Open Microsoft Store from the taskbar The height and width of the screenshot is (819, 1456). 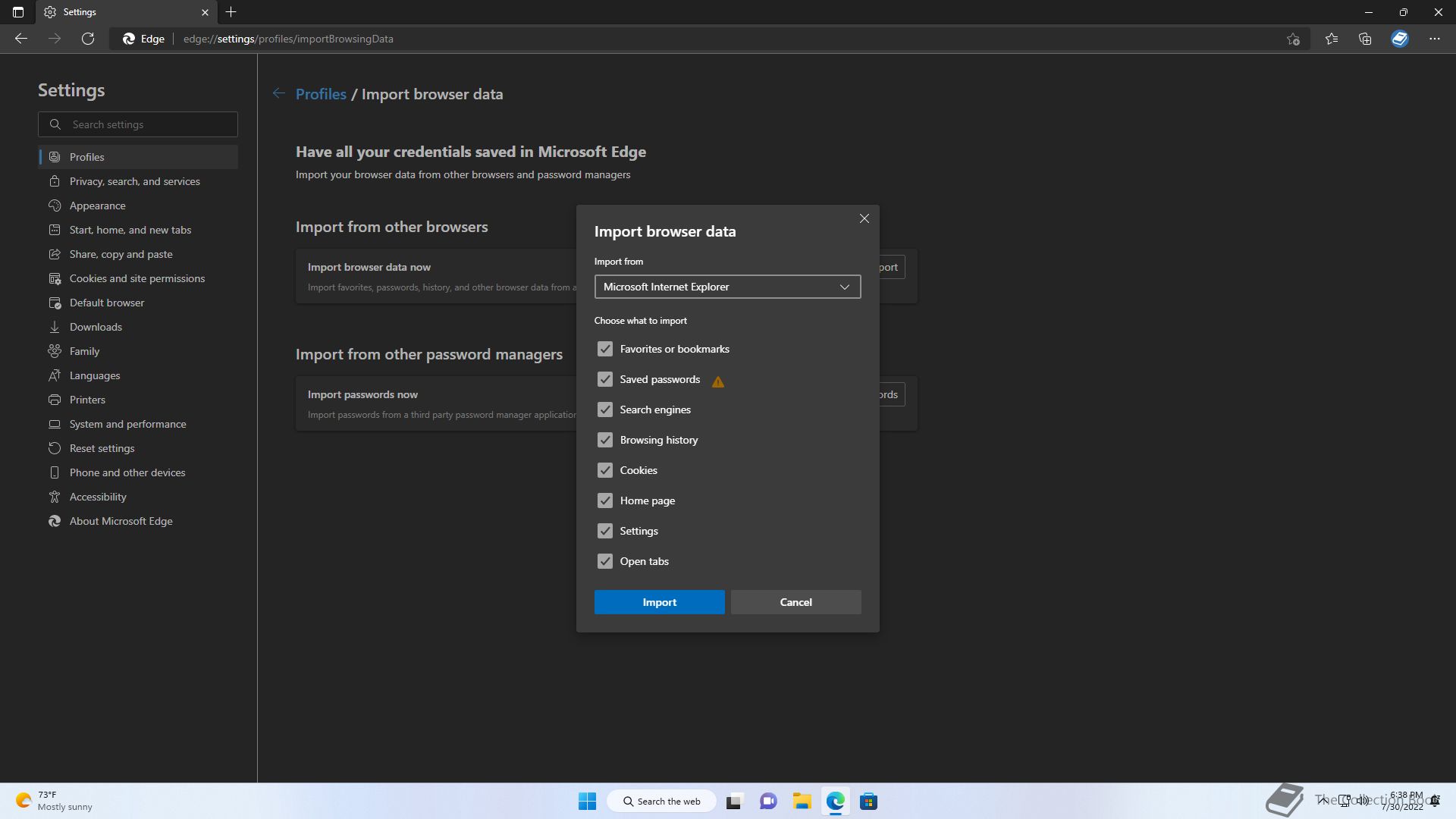(869, 801)
